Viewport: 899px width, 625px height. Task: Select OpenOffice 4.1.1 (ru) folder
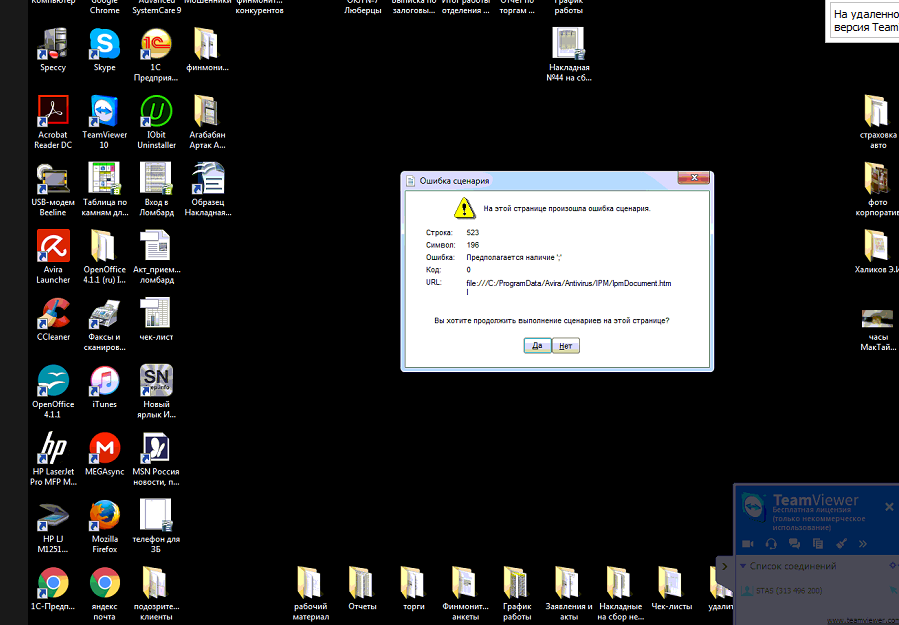tap(104, 257)
